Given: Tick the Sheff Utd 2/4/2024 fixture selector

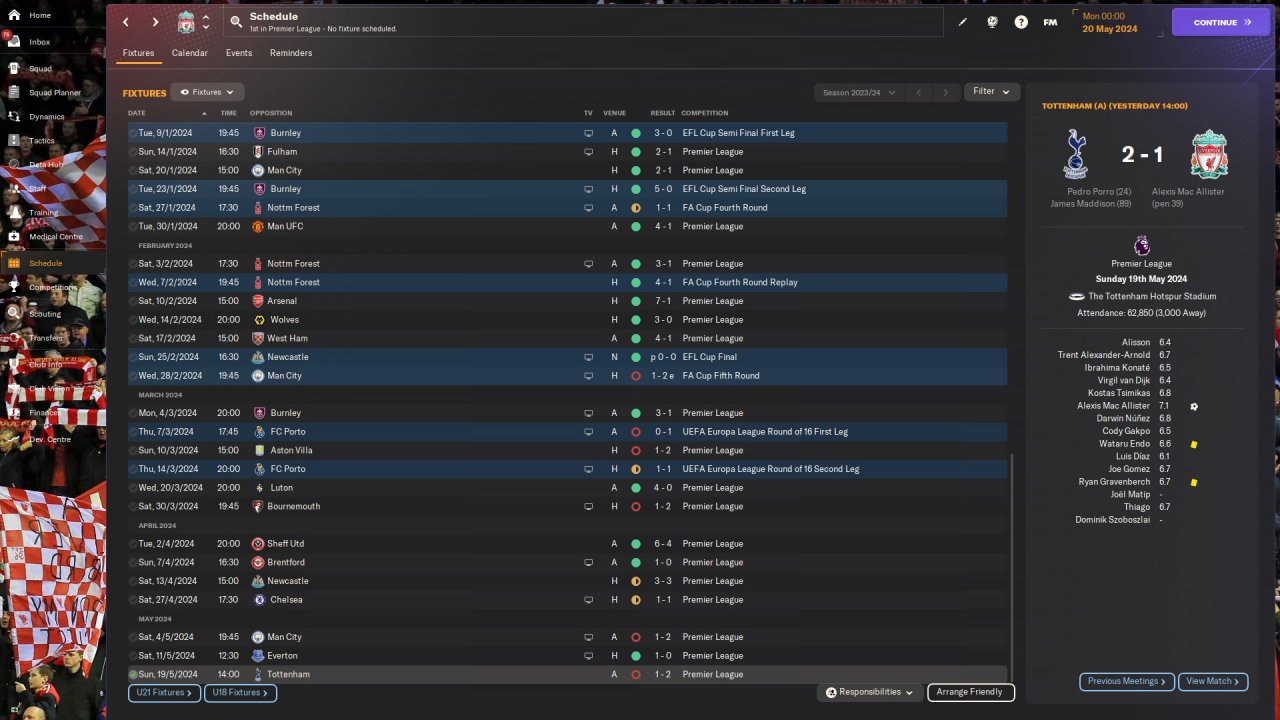Looking at the screenshot, I should click(133, 544).
